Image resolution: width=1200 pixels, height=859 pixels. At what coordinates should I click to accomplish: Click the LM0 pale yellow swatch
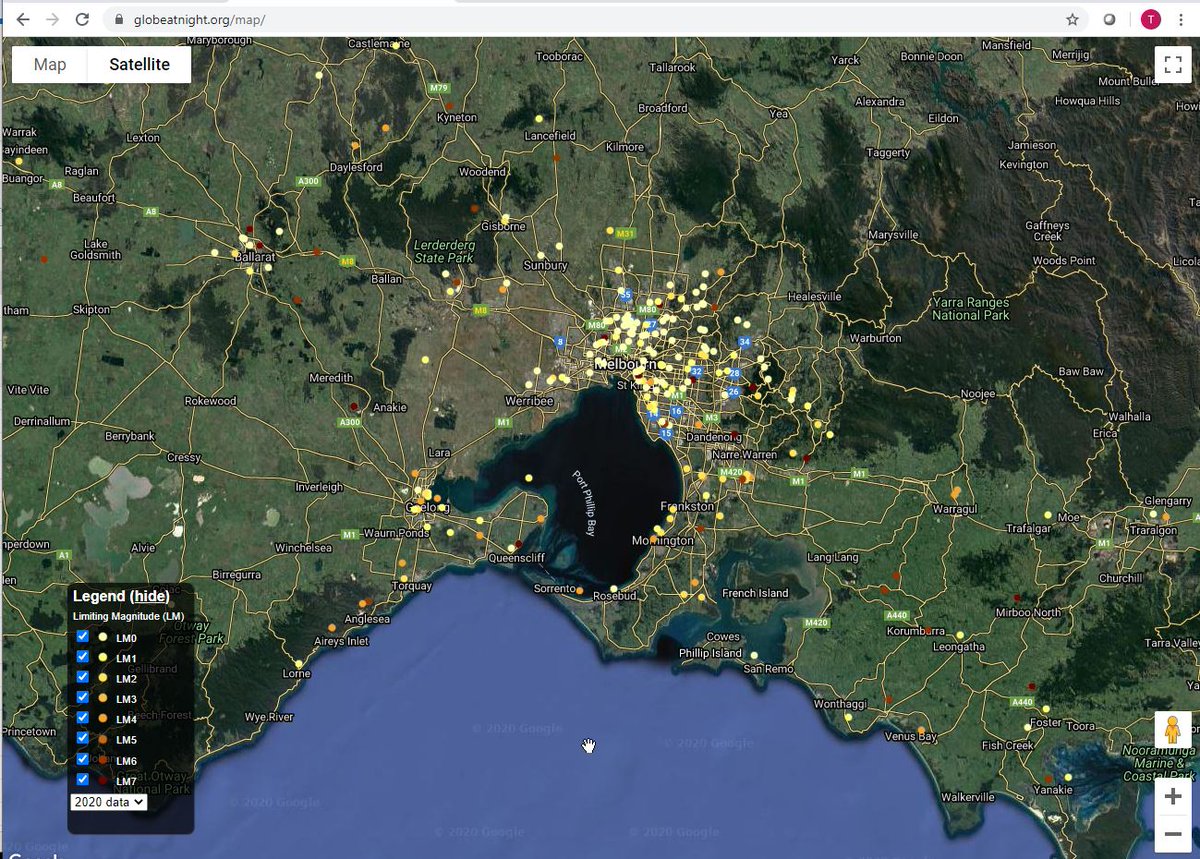[x=103, y=637]
